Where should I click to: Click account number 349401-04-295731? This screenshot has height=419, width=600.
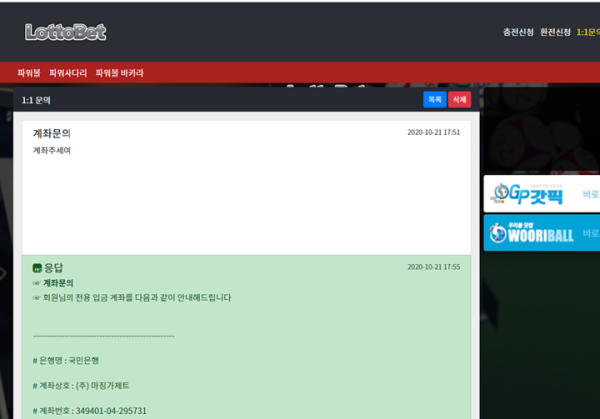(x=111, y=411)
